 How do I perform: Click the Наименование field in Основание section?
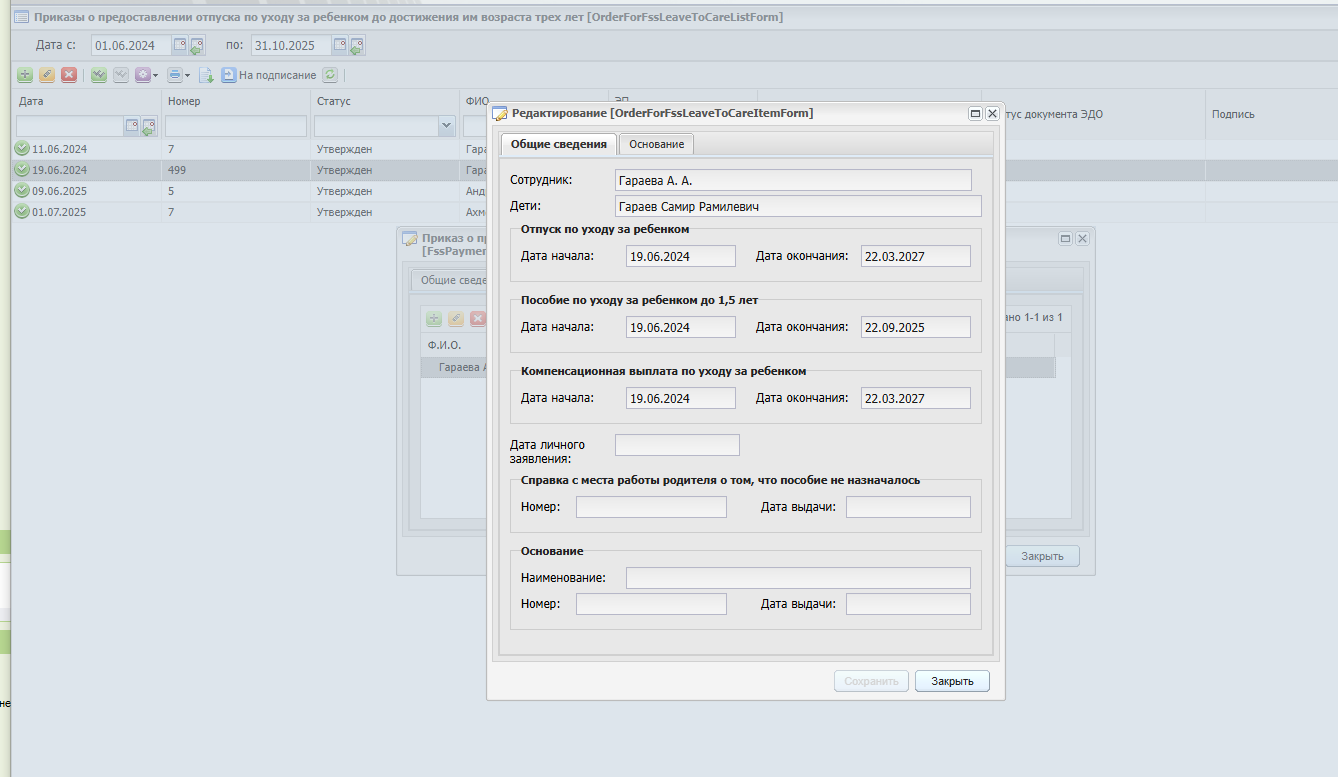(798, 578)
